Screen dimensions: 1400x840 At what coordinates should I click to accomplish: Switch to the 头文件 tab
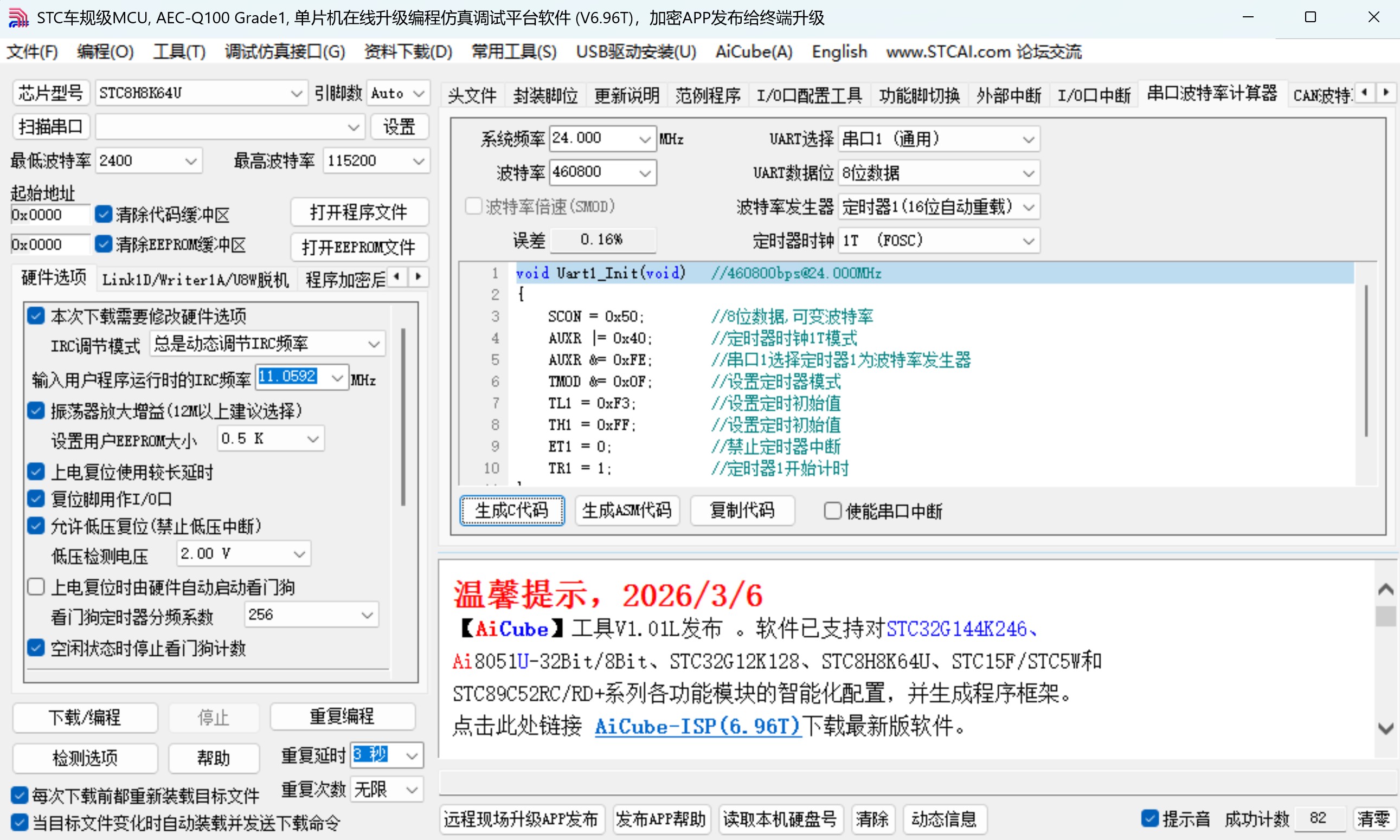coord(472,95)
